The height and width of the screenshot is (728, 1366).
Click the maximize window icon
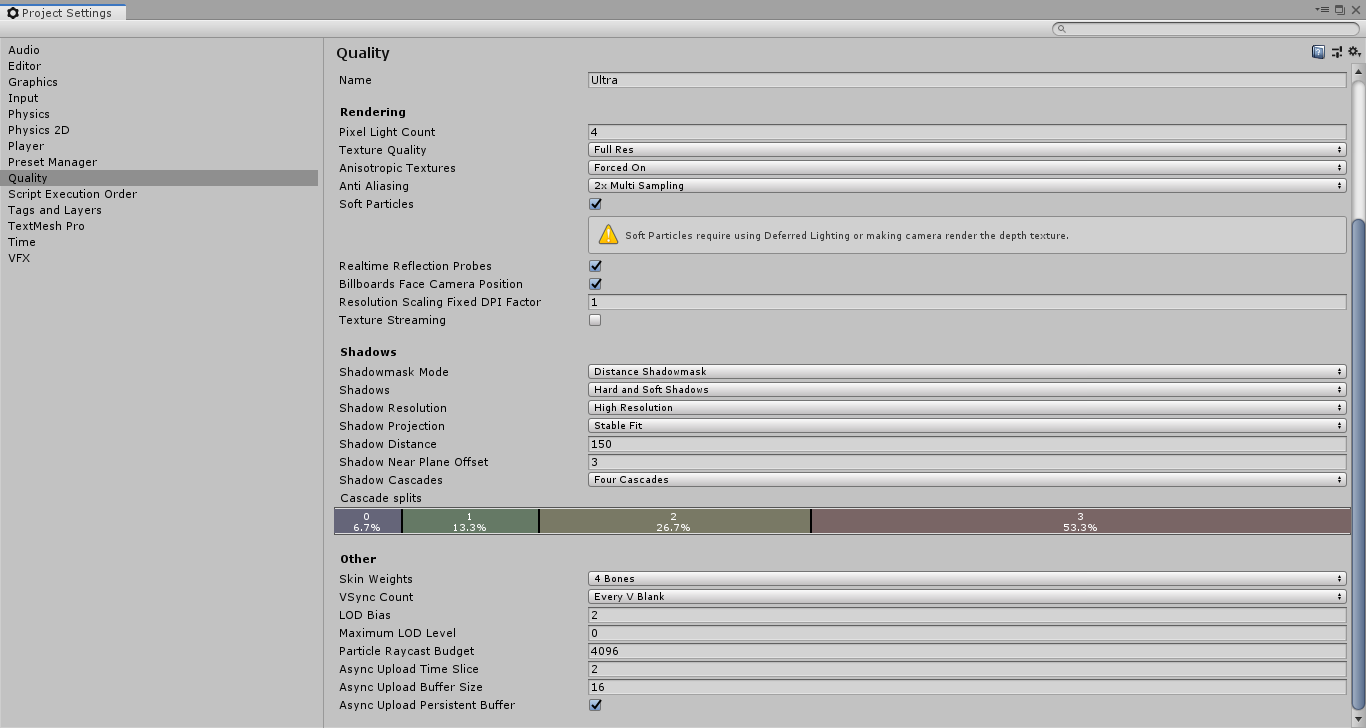point(1341,9)
